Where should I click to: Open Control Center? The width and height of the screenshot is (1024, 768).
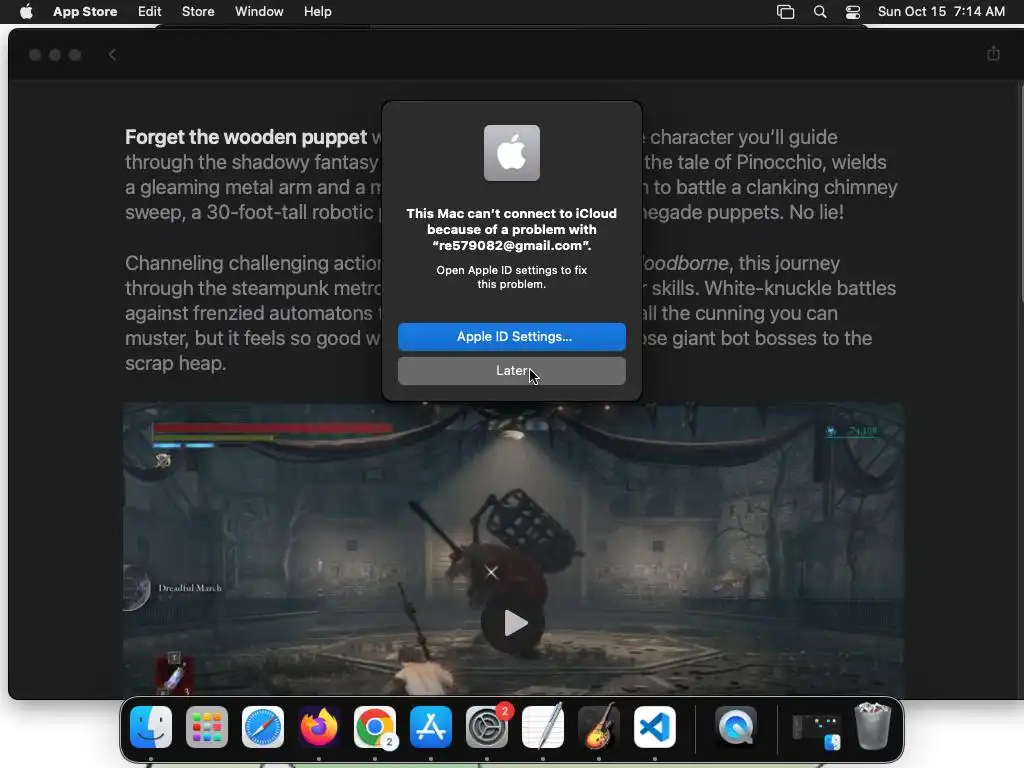click(x=852, y=12)
